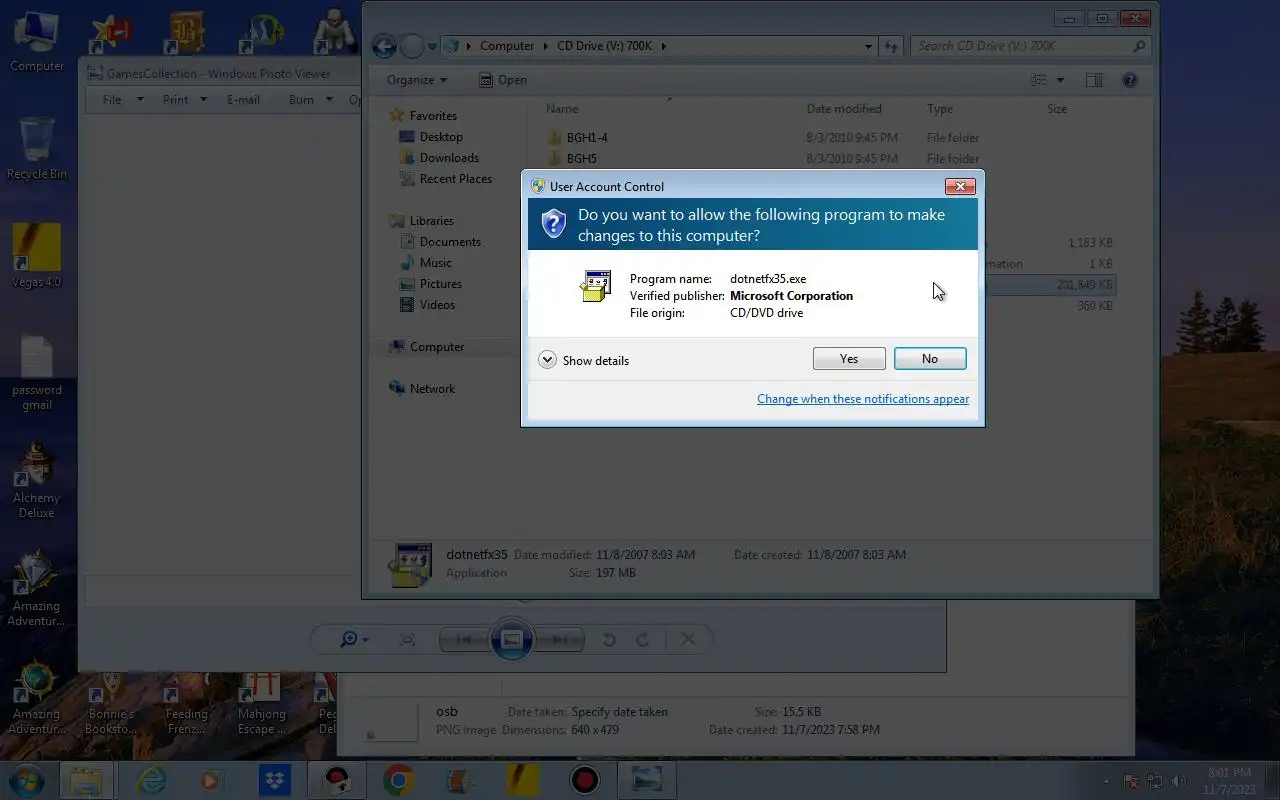
Task: Click the Computer segment in the address bar
Action: tap(507, 46)
